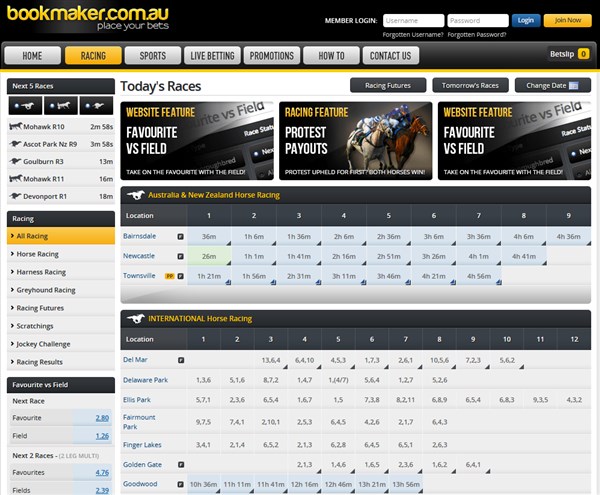The image size is (600, 495).
Task: Click the Fields multi odds 2.39
Action: tap(102, 490)
